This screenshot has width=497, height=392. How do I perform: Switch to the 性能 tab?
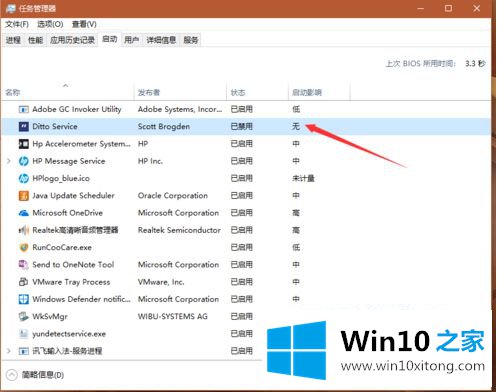pos(35,40)
